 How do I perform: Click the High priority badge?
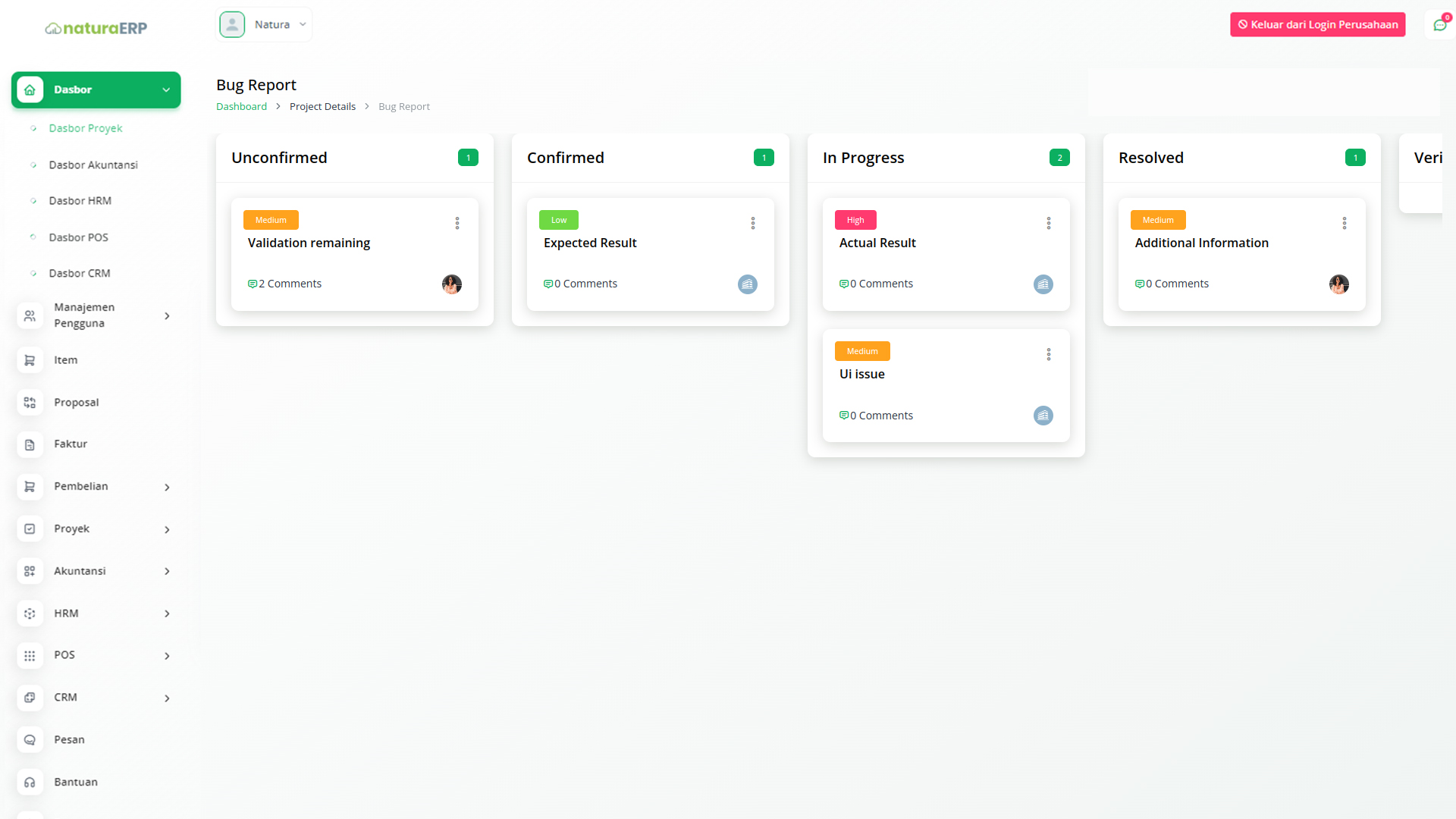coord(855,220)
